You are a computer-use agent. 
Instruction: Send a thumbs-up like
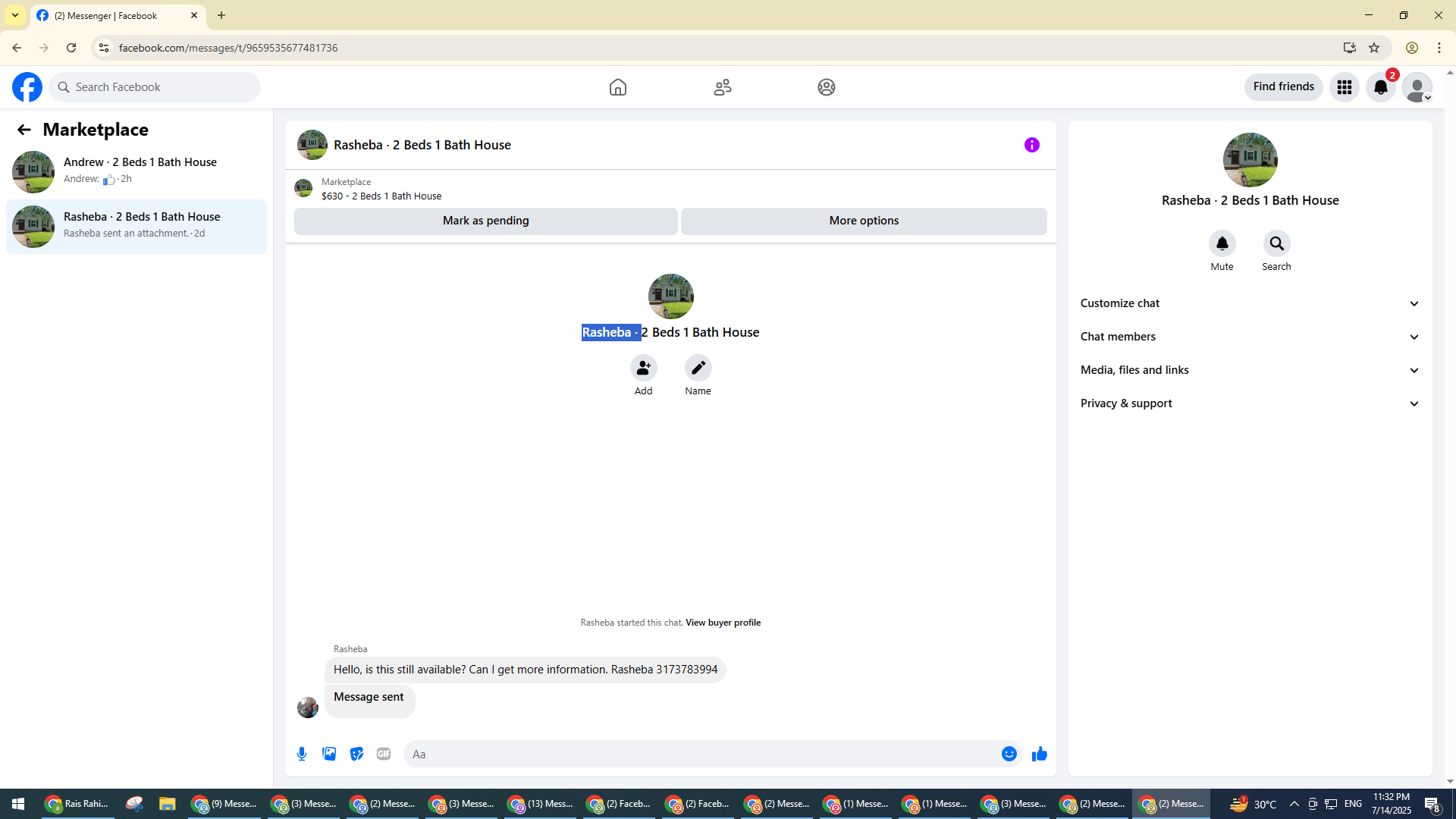(x=1039, y=754)
